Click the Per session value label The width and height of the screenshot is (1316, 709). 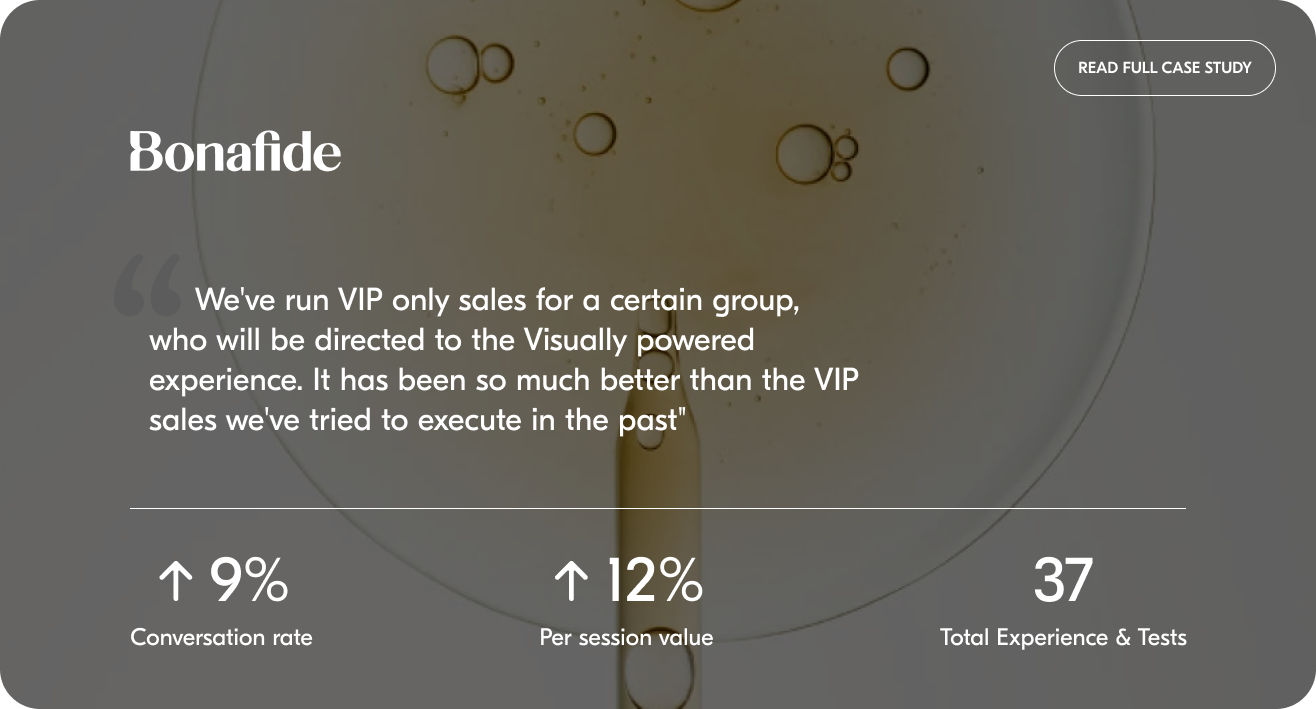click(626, 637)
